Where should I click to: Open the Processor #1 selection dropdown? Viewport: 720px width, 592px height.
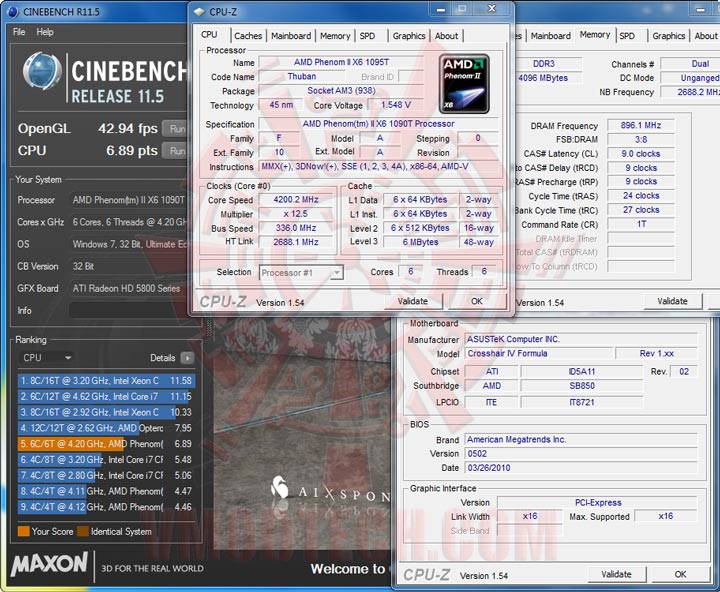pyautogui.click(x=301, y=273)
